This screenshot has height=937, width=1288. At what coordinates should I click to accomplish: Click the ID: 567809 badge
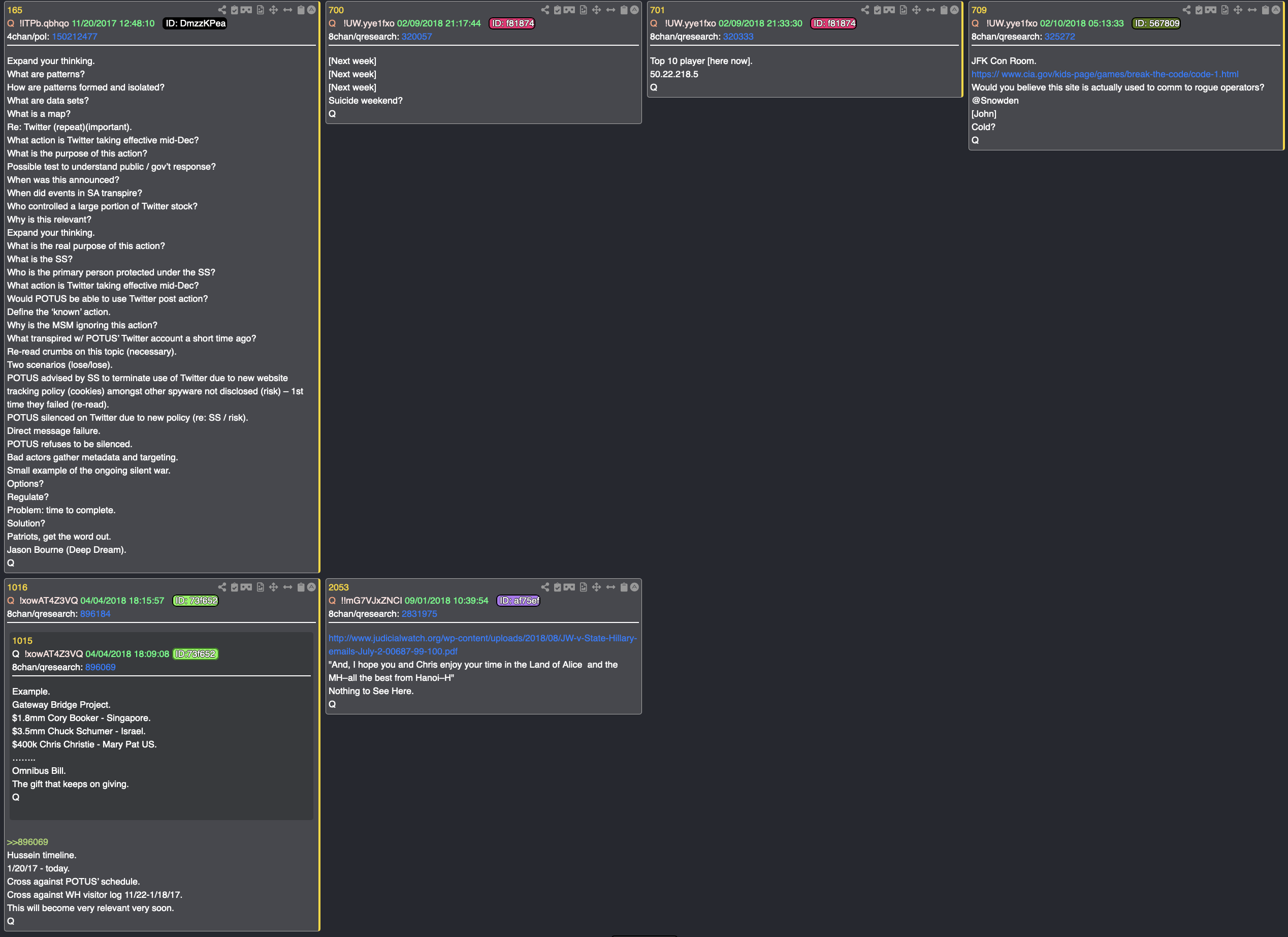pos(1156,23)
